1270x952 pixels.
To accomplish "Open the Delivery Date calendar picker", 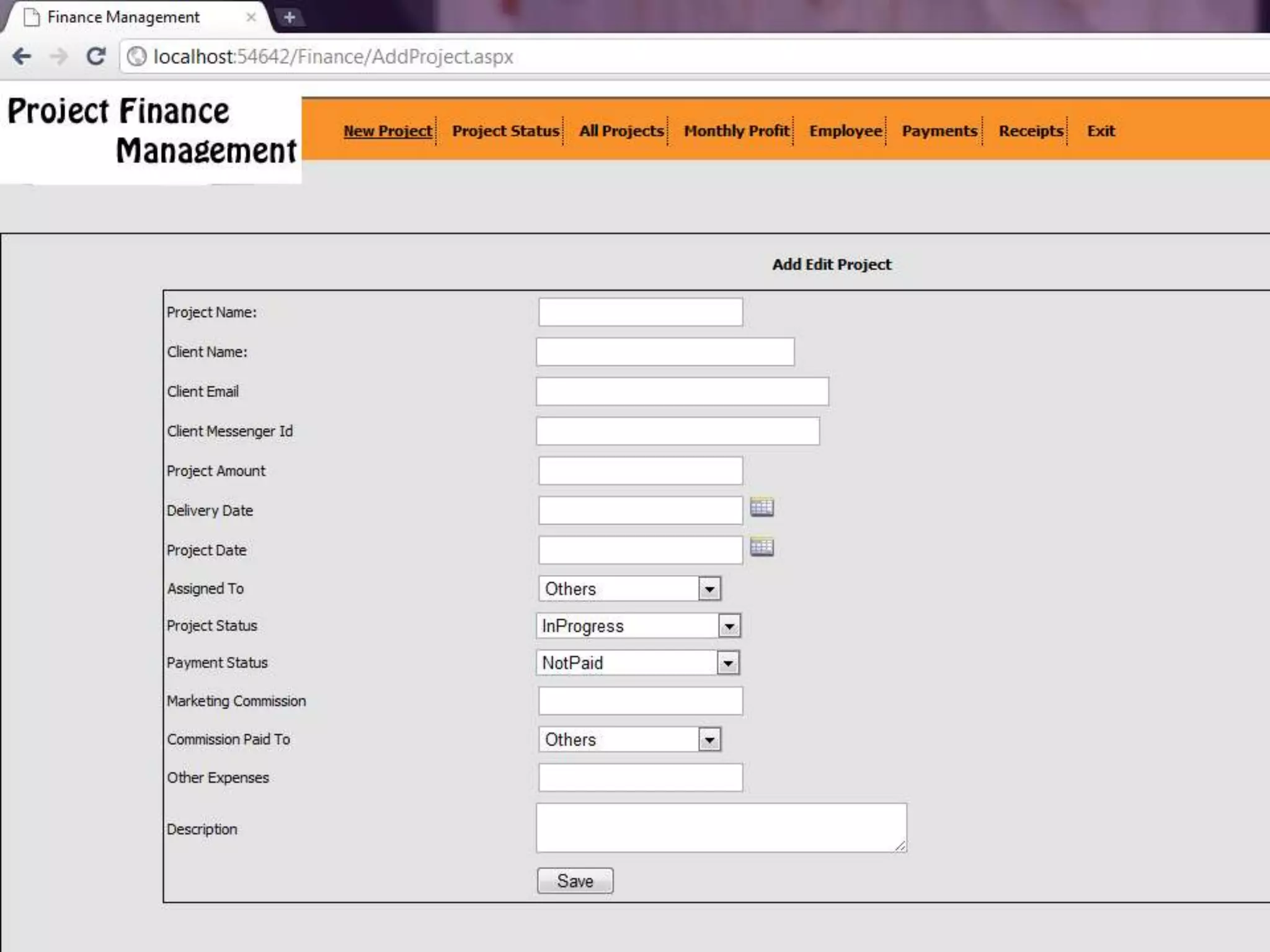I will click(762, 507).
